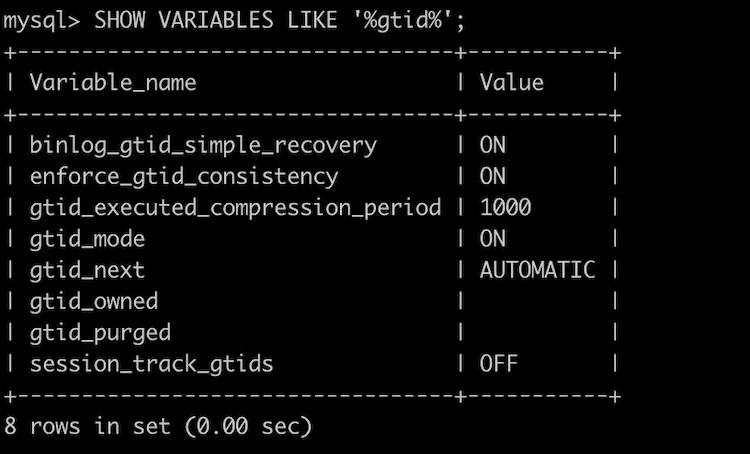Click the AUTOMATIC value for gtid_next
This screenshot has height=454, width=750.
point(537,270)
